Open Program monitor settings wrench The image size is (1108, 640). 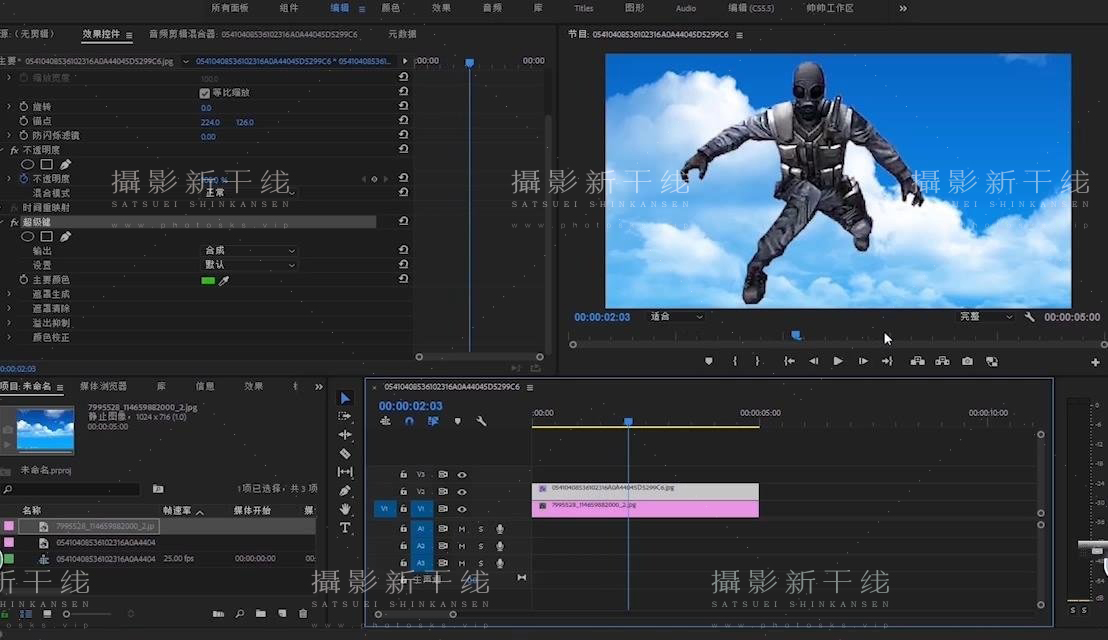tap(1030, 317)
